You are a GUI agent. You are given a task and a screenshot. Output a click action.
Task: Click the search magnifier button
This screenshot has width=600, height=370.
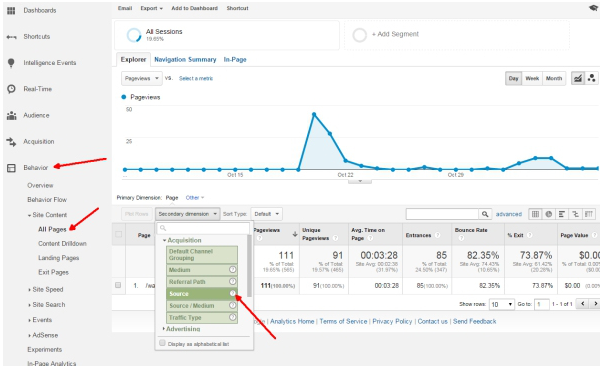tap(485, 214)
